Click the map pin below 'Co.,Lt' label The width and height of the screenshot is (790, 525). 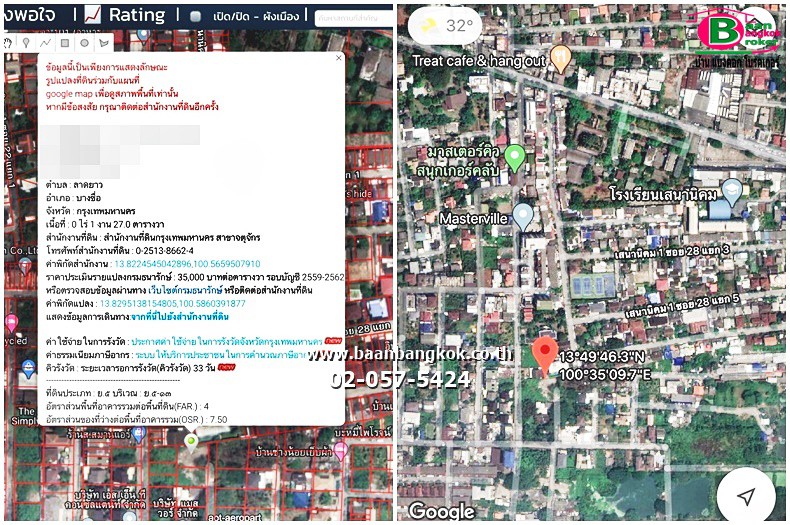pos(25,266)
